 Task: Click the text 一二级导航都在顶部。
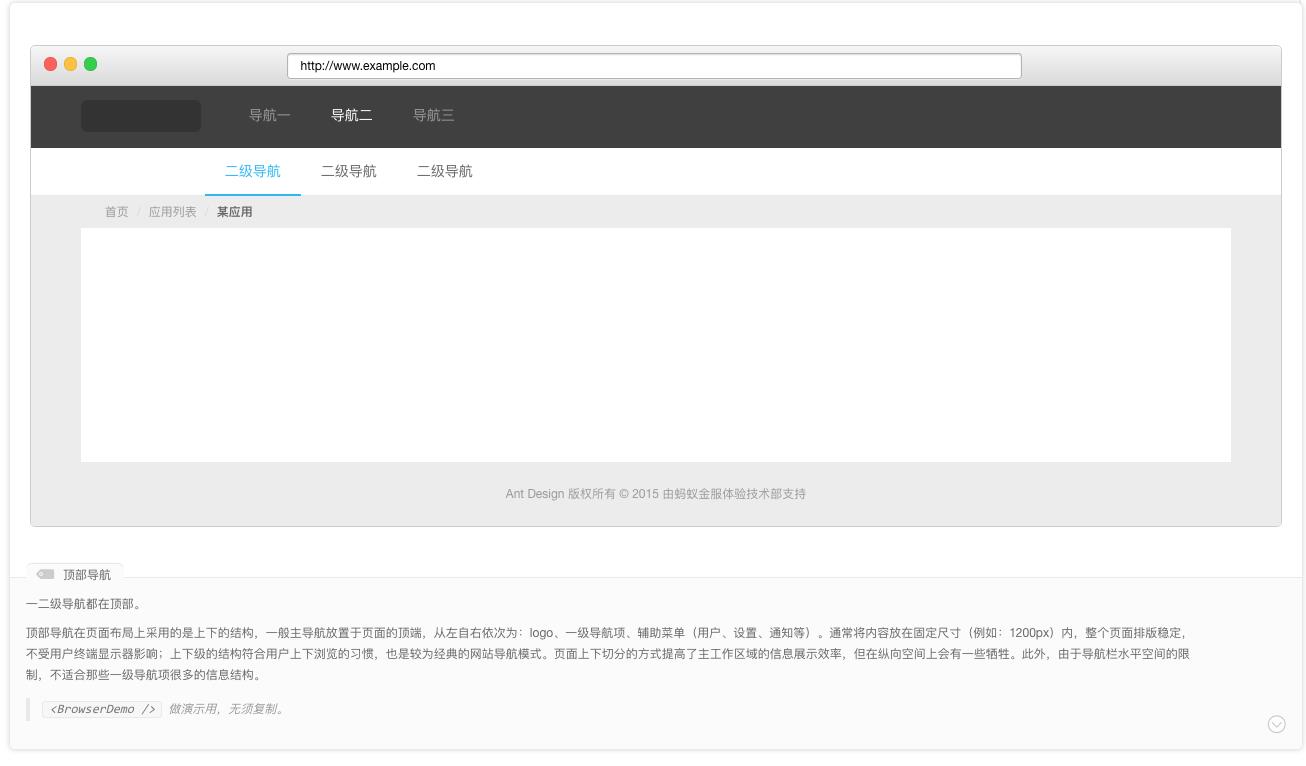point(85,604)
